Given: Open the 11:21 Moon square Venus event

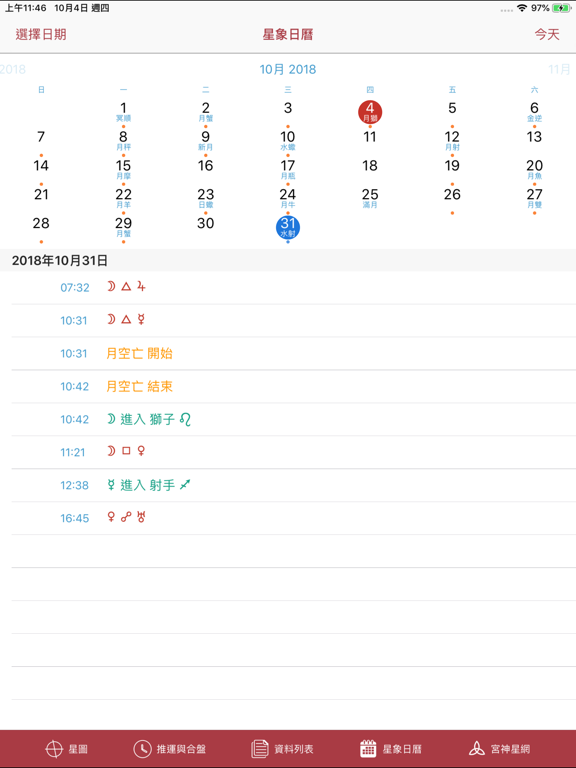Looking at the screenshot, I should tap(294, 452).
